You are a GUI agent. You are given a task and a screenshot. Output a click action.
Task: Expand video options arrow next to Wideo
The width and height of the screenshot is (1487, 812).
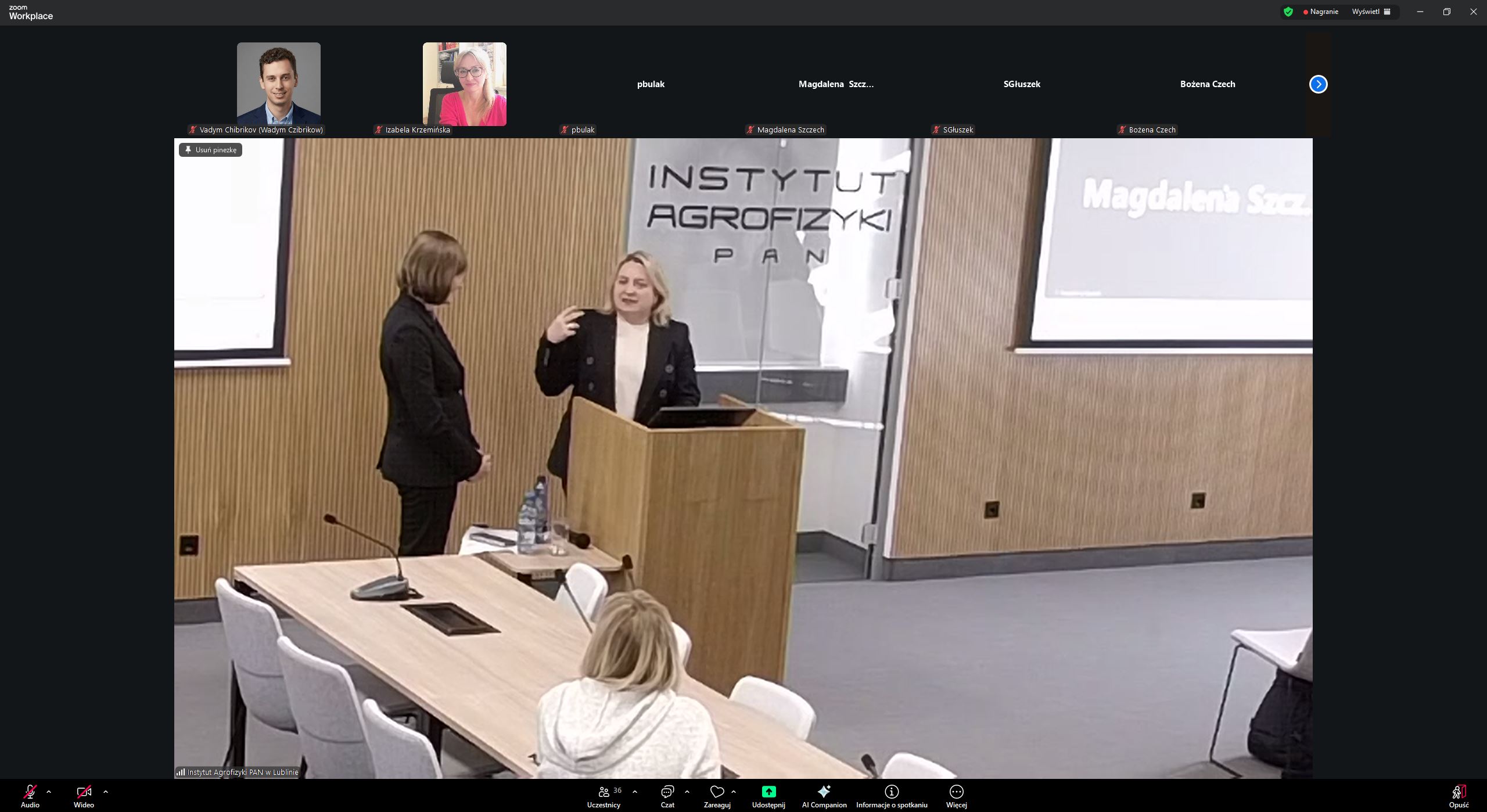coord(106,792)
